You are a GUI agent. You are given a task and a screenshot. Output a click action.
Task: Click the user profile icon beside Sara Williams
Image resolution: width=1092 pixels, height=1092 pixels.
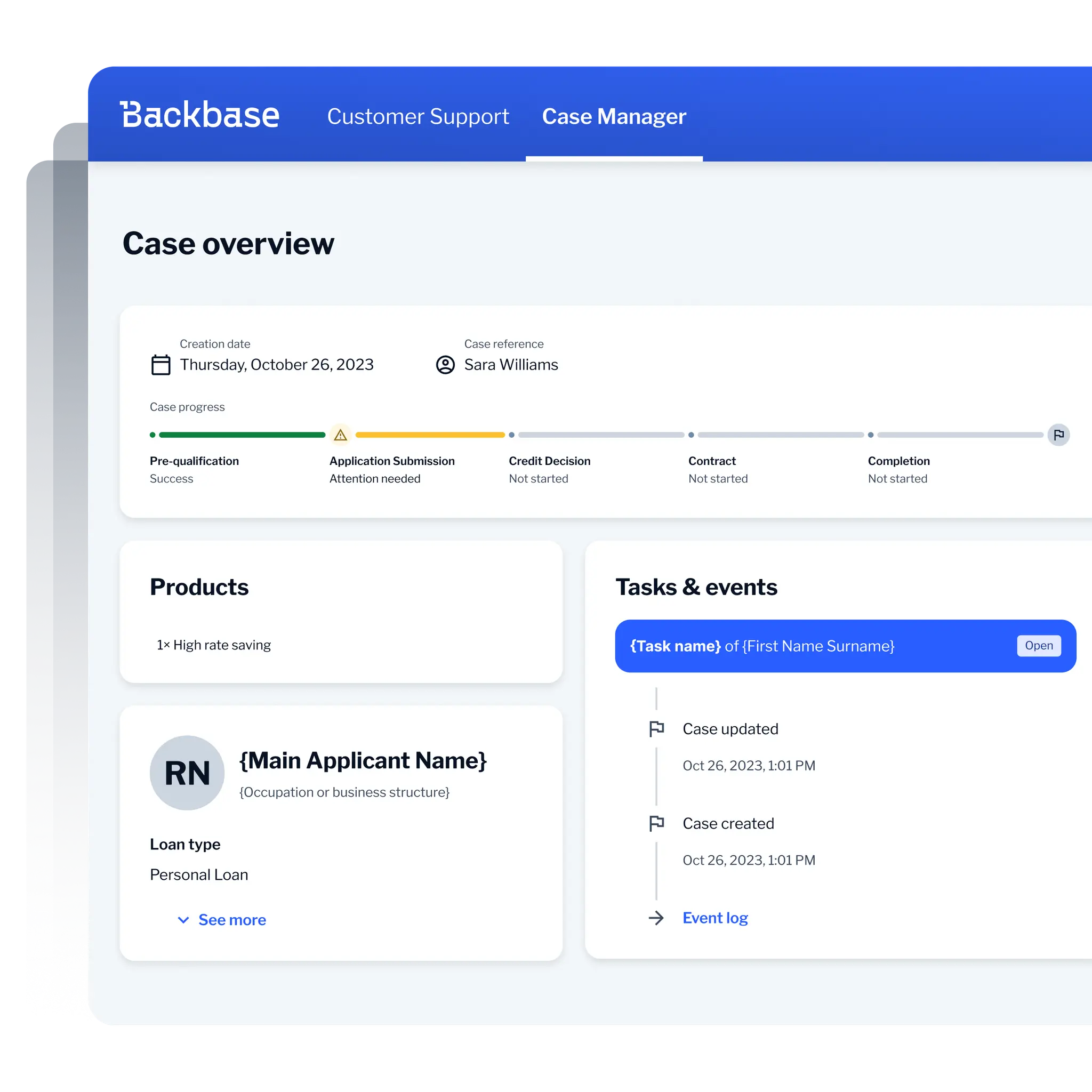(x=445, y=365)
